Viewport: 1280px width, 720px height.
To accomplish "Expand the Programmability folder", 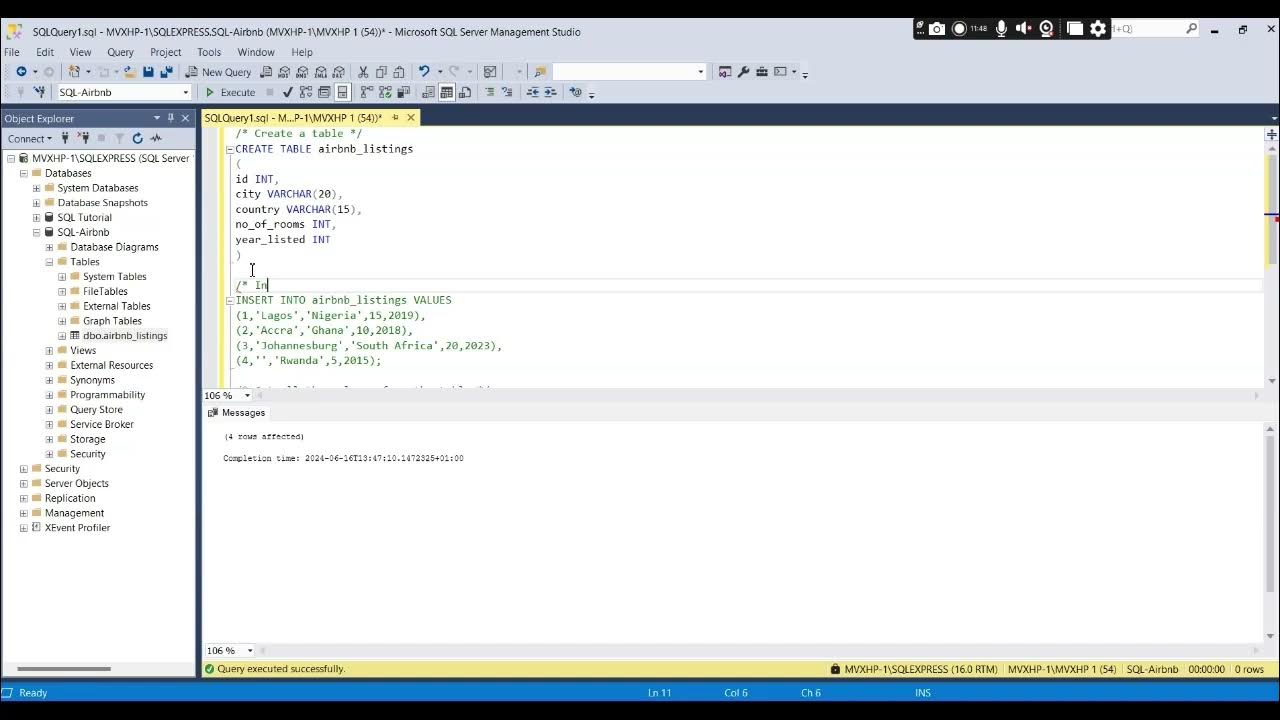I will coord(49,395).
